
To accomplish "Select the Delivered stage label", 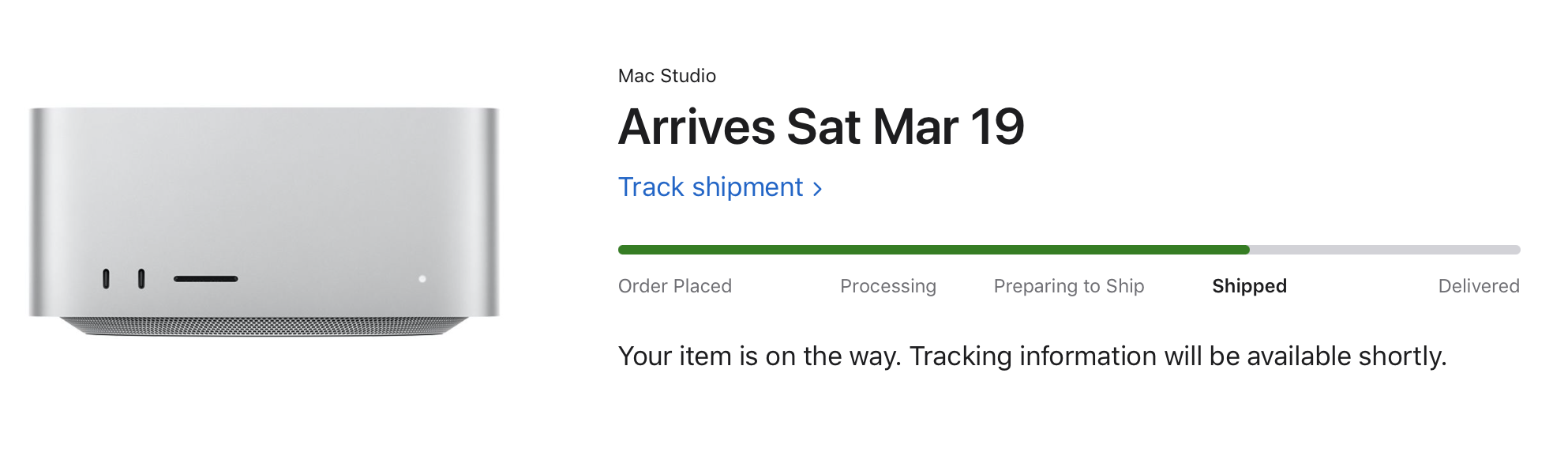I will pyautogui.click(x=1478, y=286).
